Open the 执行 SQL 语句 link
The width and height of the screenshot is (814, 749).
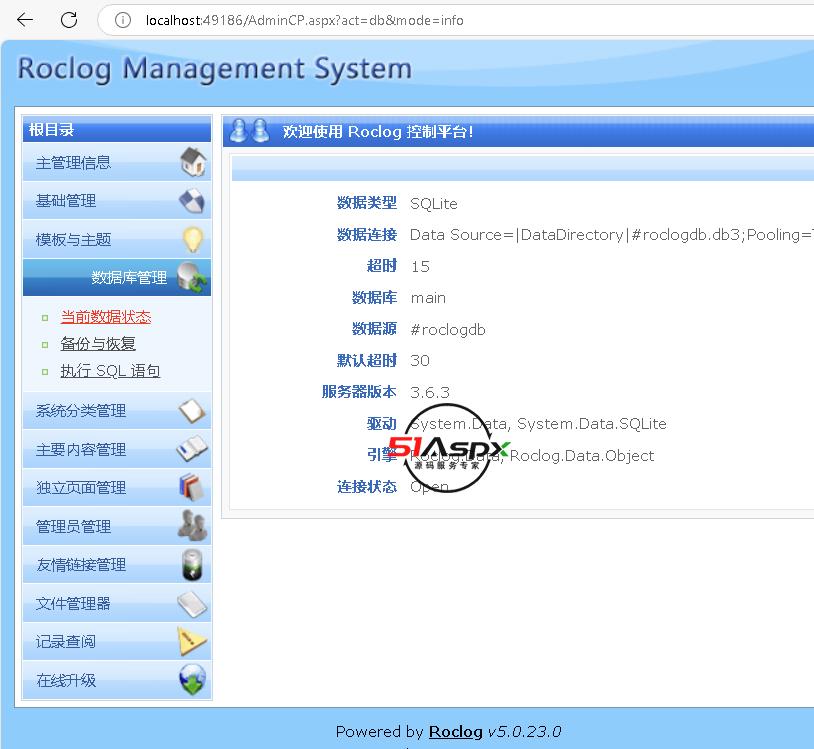[x=110, y=371]
